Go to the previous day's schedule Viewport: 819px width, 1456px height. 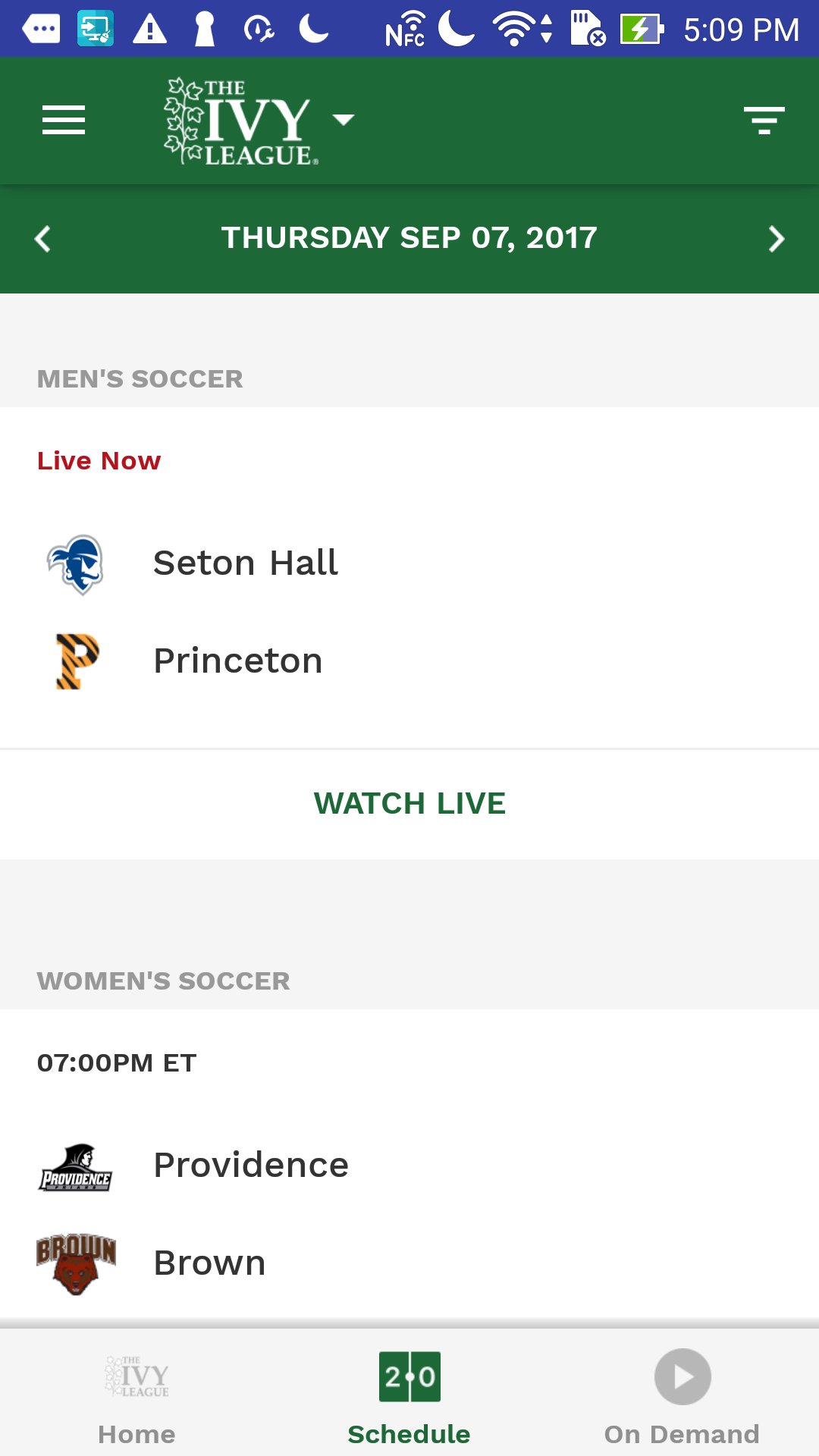coord(43,239)
